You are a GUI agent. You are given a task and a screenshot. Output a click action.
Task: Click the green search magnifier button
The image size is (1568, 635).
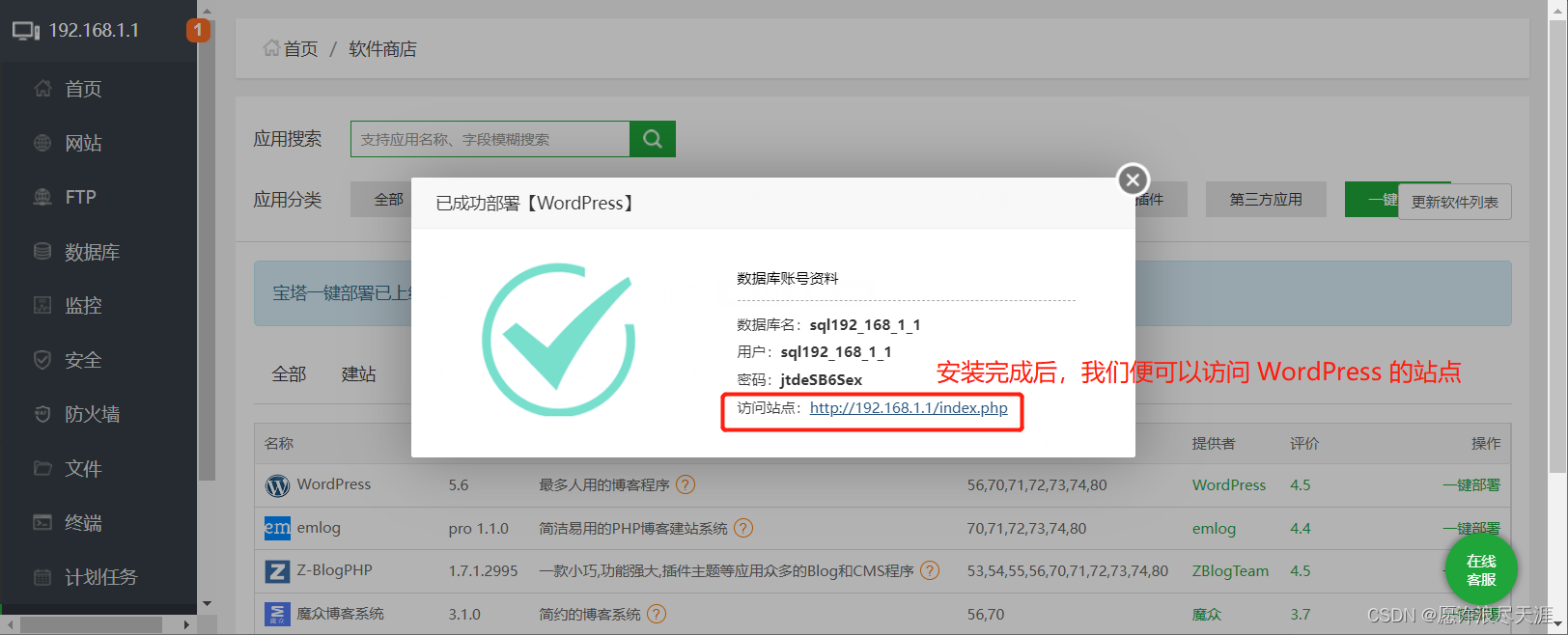click(653, 139)
